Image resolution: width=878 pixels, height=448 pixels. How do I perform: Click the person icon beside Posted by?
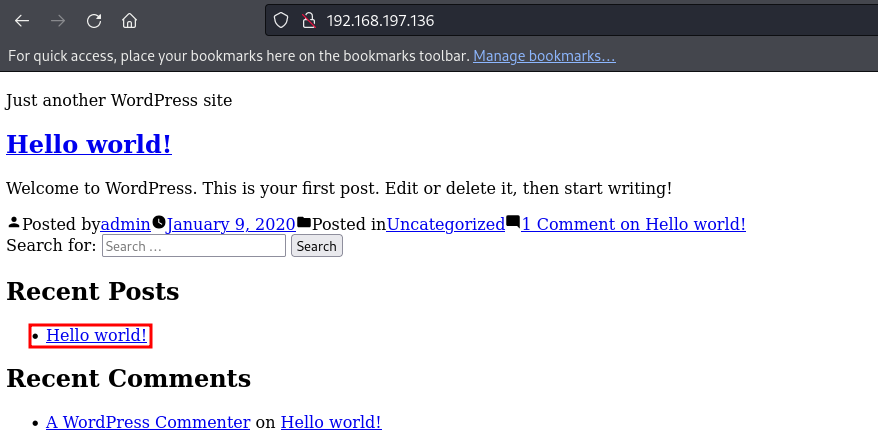[13, 222]
